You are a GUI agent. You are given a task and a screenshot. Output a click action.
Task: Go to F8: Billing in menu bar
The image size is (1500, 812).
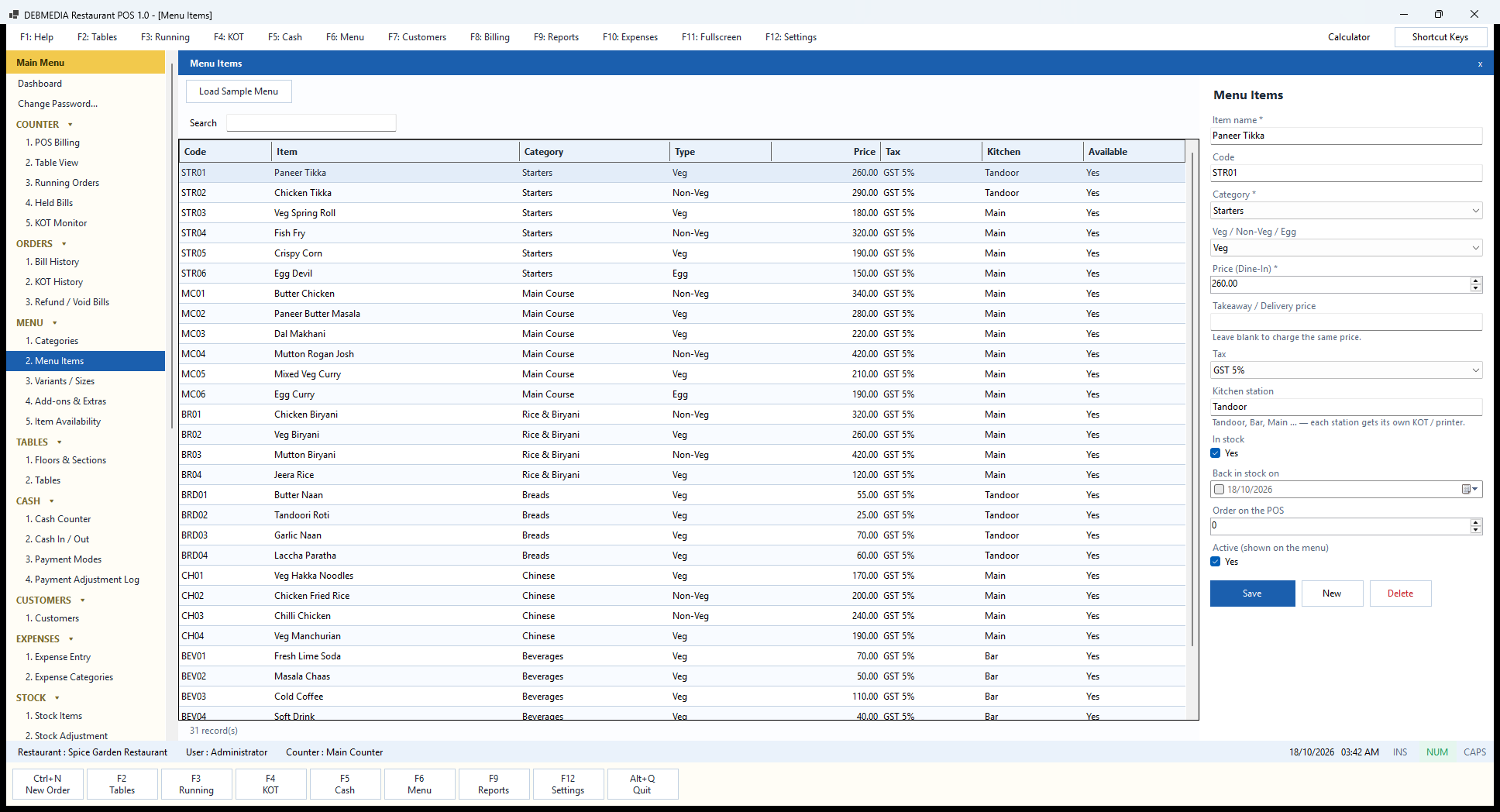tap(490, 37)
